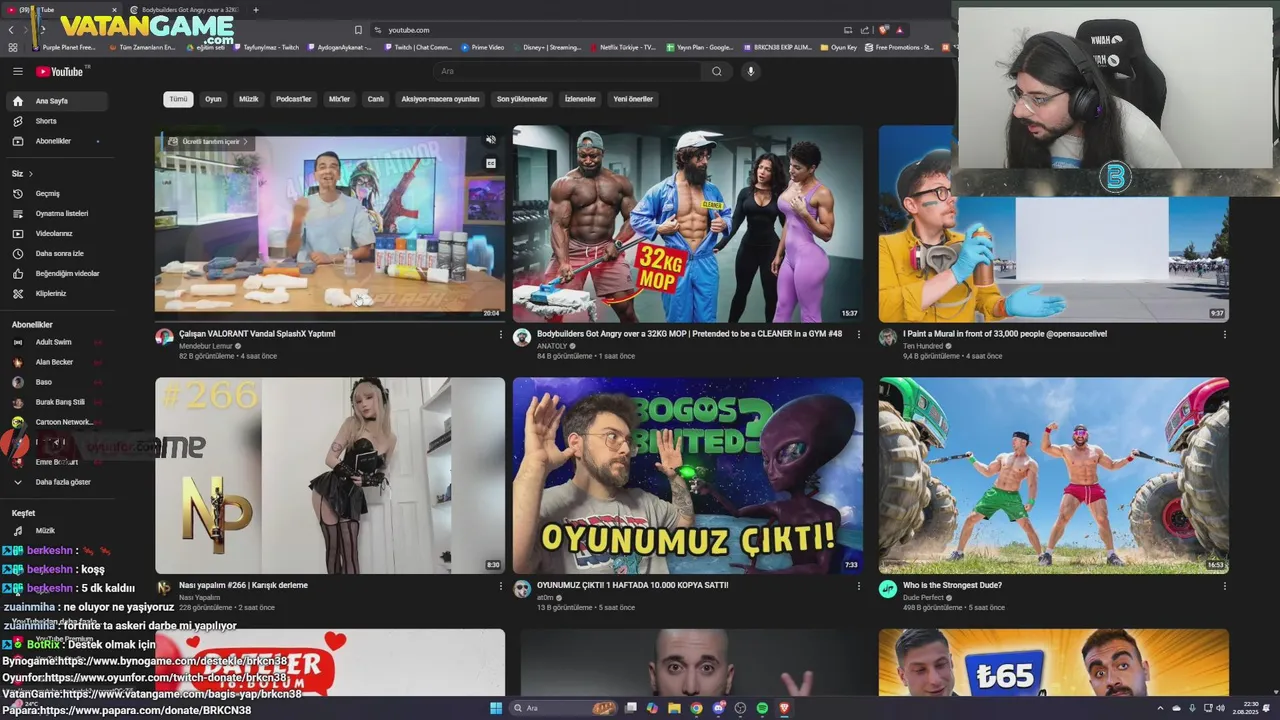The width and height of the screenshot is (1280, 720).
Task: Open Oynatma listeleri in sidebar
Action: click(56, 213)
